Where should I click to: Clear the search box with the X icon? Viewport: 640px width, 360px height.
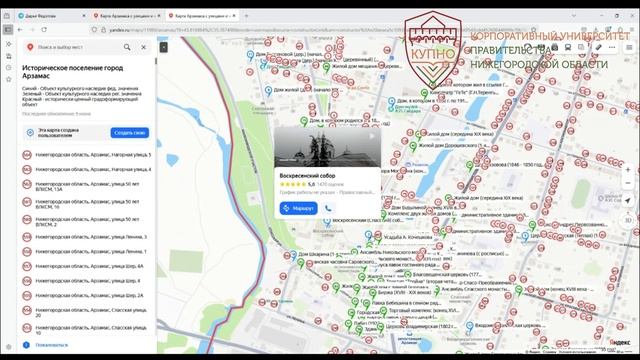click(x=144, y=47)
